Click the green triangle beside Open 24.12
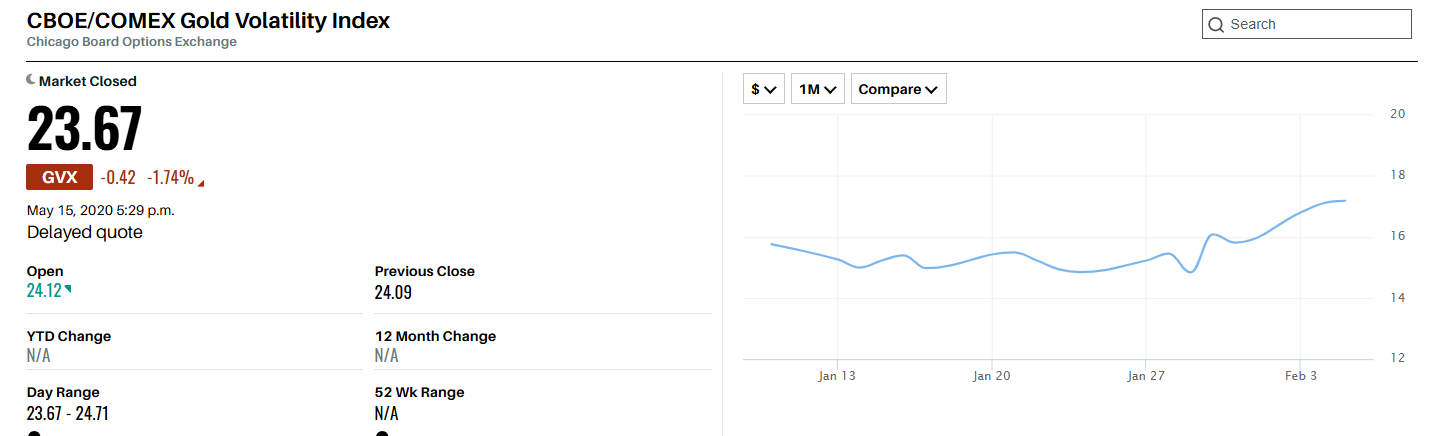The height and width of the screenshot is (436, 1441). [68, 289]
